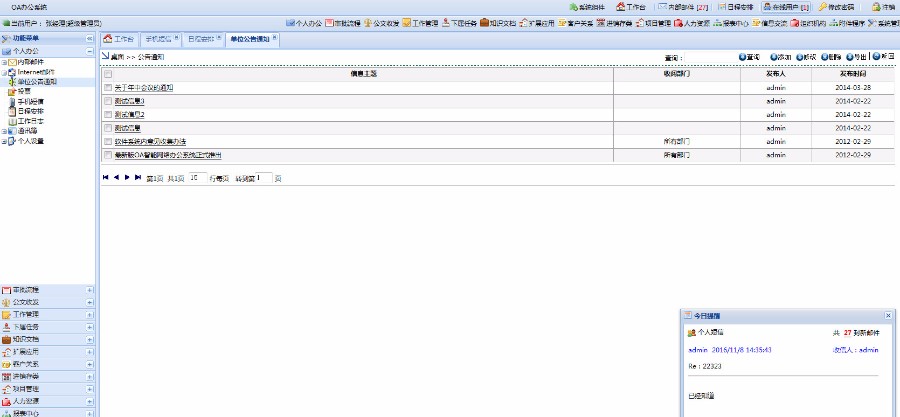Image resolution: width=900 pixels, height=417 pixels.
Task: Open 公文收发 in the top toolbar
Action: click(382, 24)
